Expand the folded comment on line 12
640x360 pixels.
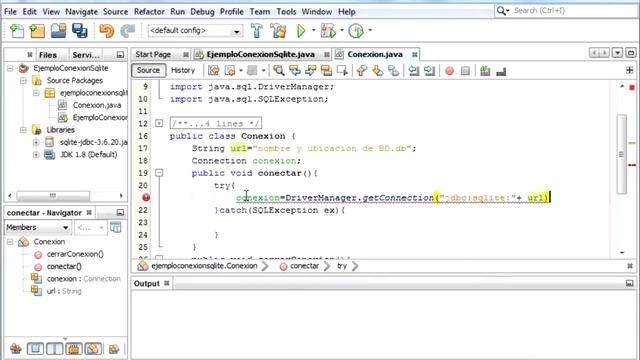(159, 123)
